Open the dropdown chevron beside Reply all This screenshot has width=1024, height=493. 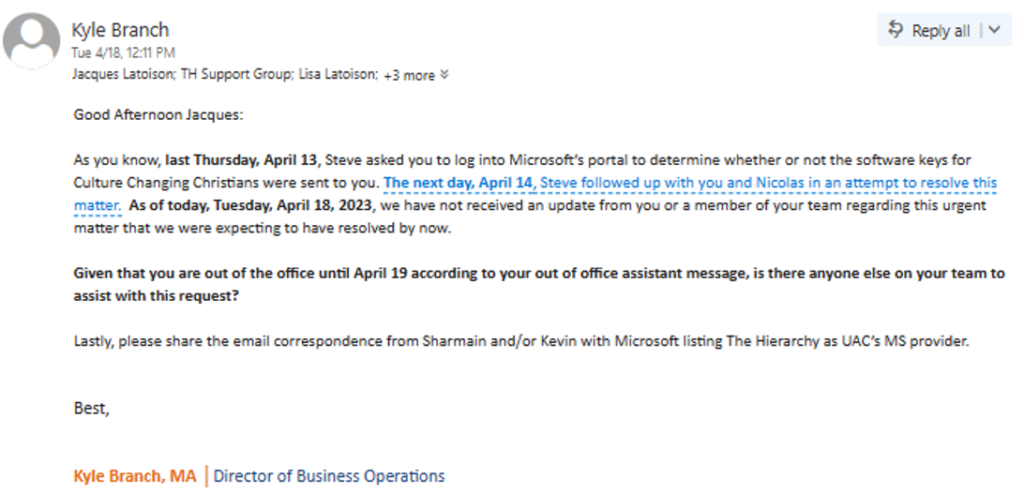click(x=996, y=30)
